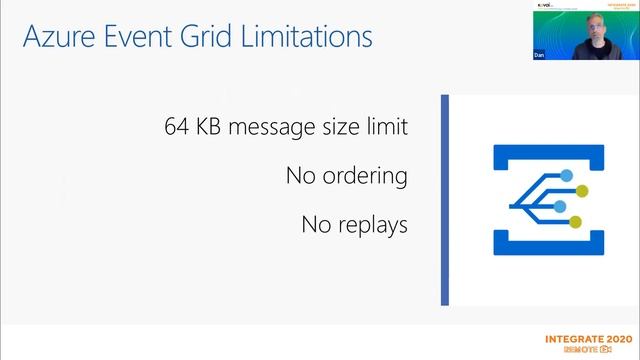Screen dimensions: 640x360
Task: Click the vertical blue divider bar
Action: (445, 200)
